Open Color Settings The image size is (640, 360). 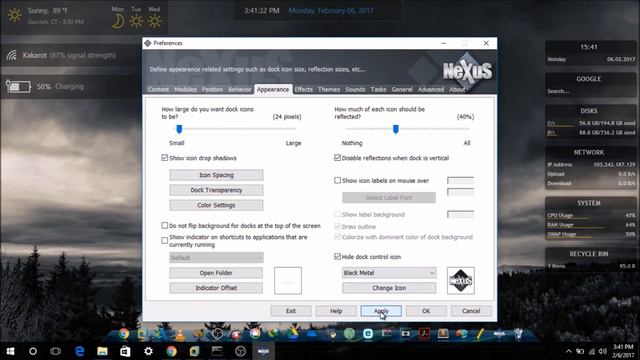(216, 205)
